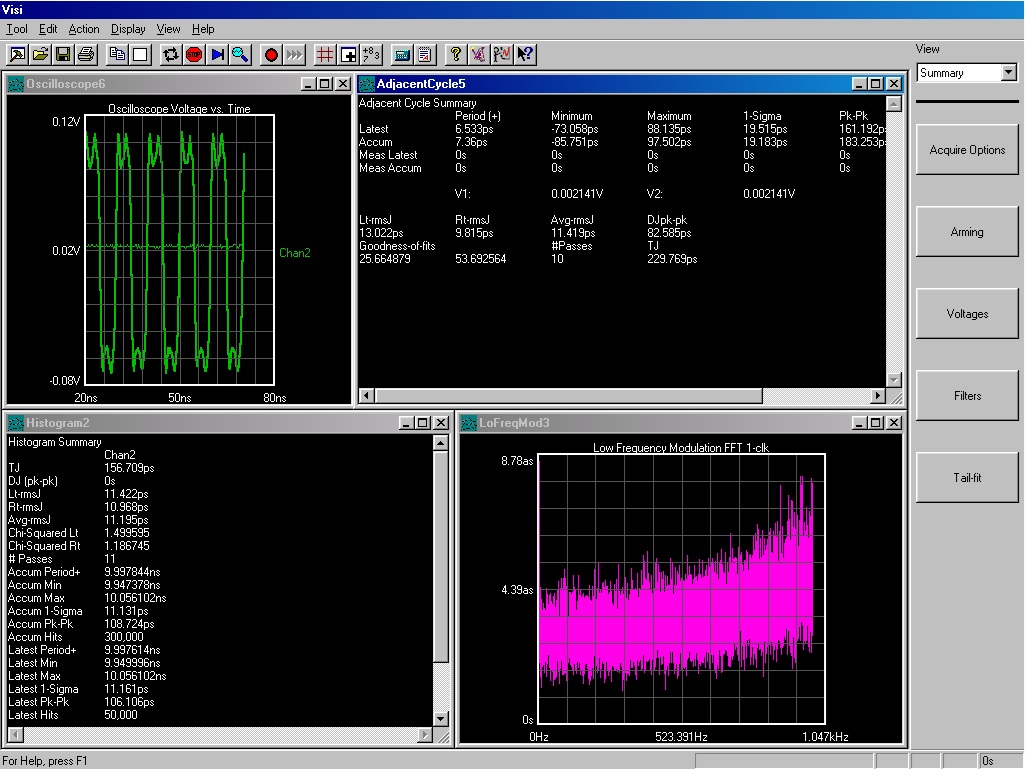Click Histogram2 scroll up arrow

click(441, 443)
